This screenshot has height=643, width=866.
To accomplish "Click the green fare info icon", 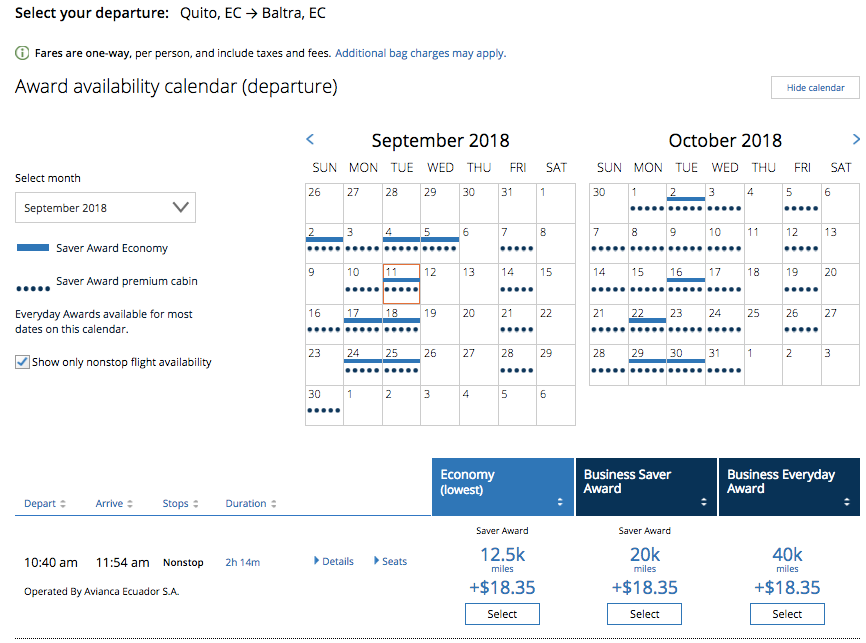I will pos(22,53).
